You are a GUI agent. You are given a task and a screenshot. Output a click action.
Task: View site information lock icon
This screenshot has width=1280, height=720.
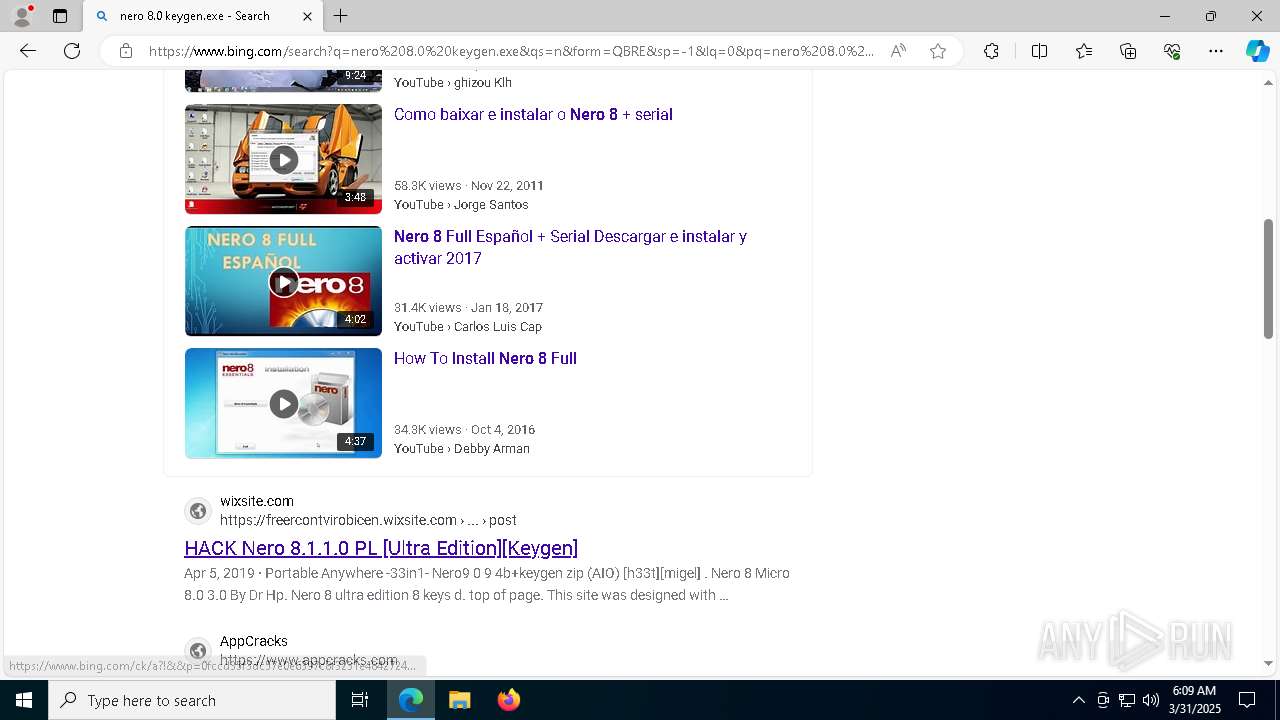pyautogui.click(x=126, y=51)
